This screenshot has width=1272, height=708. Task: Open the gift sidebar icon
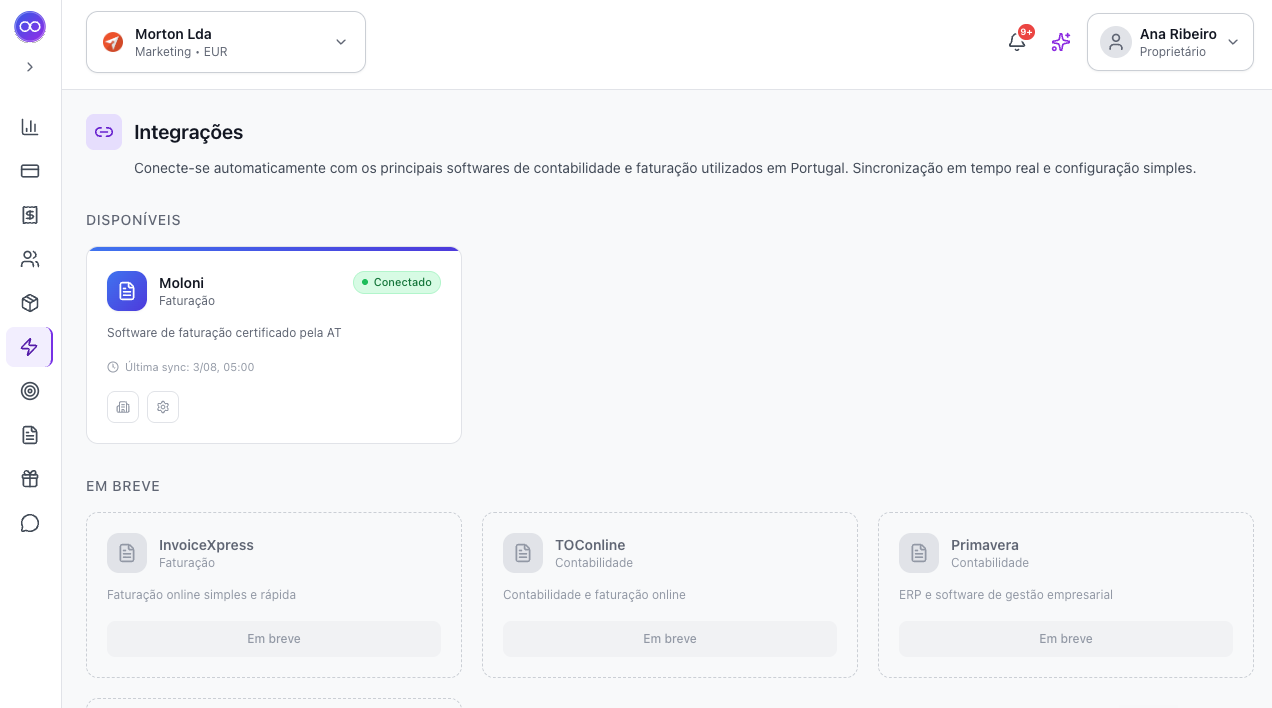tap(30, 479)
